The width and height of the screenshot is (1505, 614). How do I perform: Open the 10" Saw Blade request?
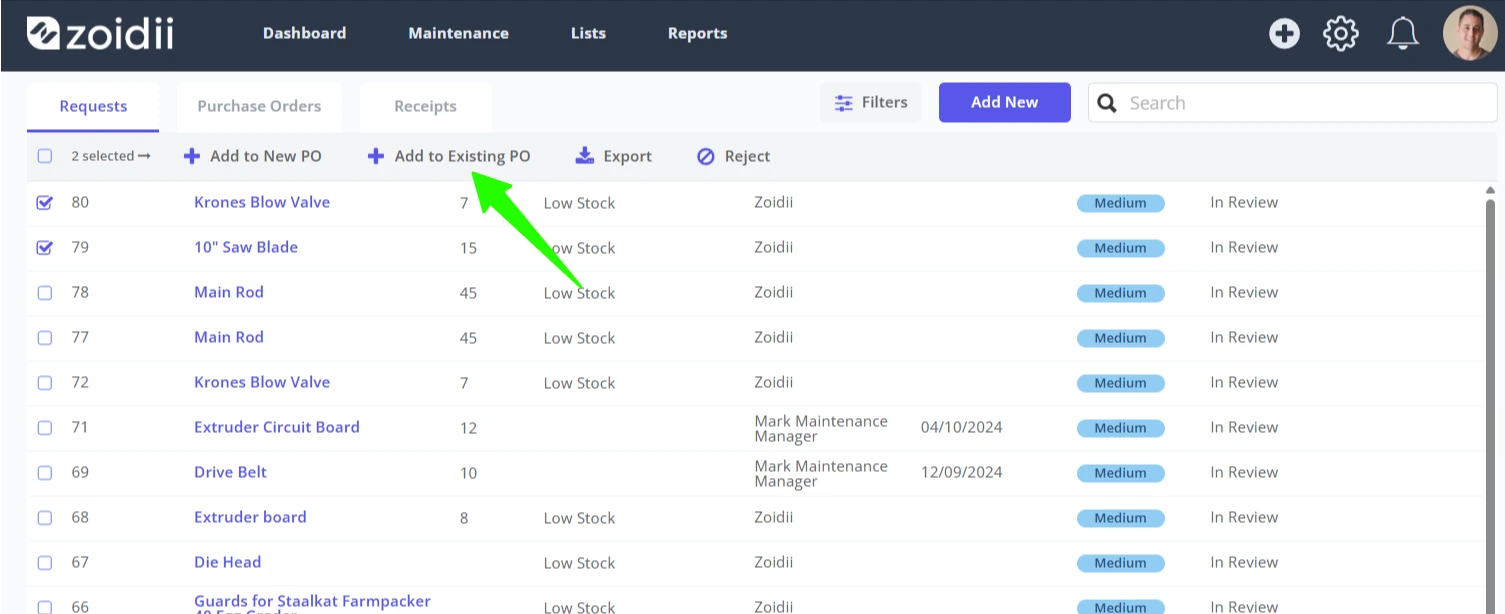246,247
